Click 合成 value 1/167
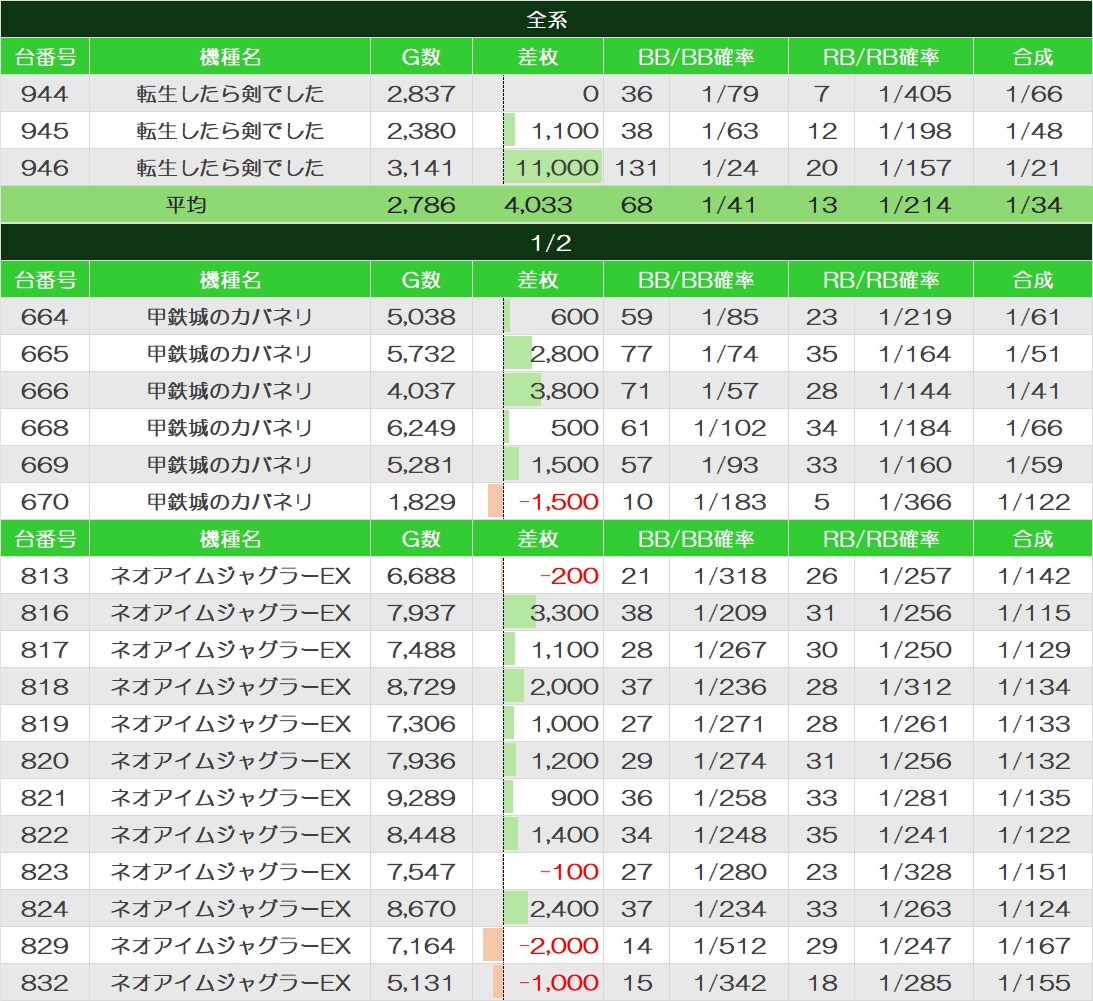The height and width of the screenshot is (1001, 1093). pyautogui.click(x=1033, y=945)
